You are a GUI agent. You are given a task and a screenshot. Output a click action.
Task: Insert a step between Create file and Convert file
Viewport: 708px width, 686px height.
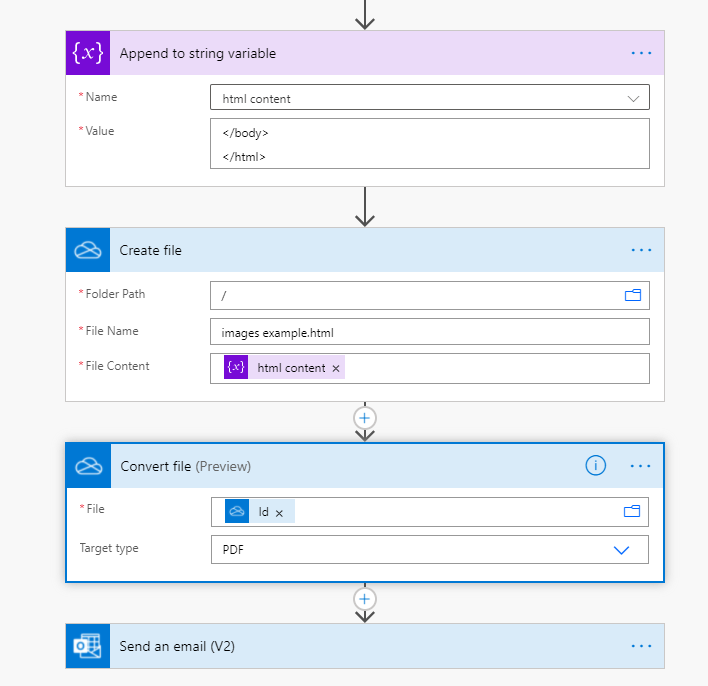coord(365,417)
